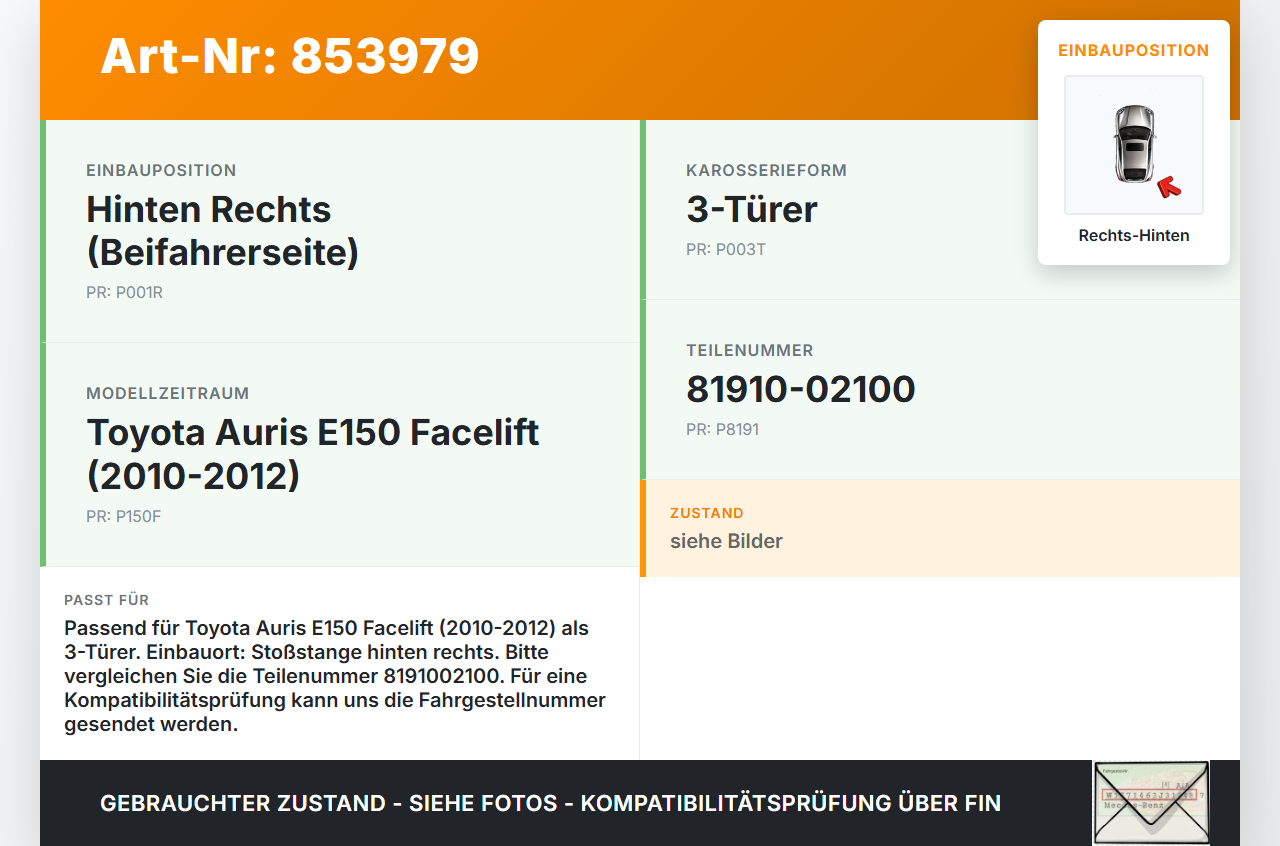Click the TEILENUMMER label

(x=750, y=351)
